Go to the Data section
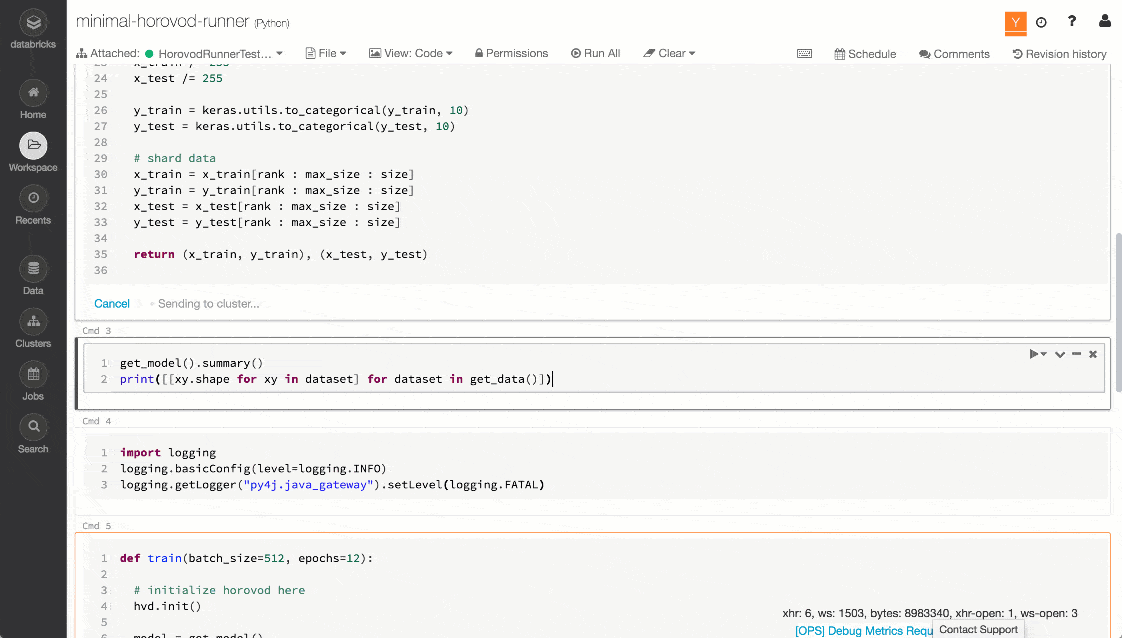The height and width of the screenshot is (638, 1122). [33, 269]
